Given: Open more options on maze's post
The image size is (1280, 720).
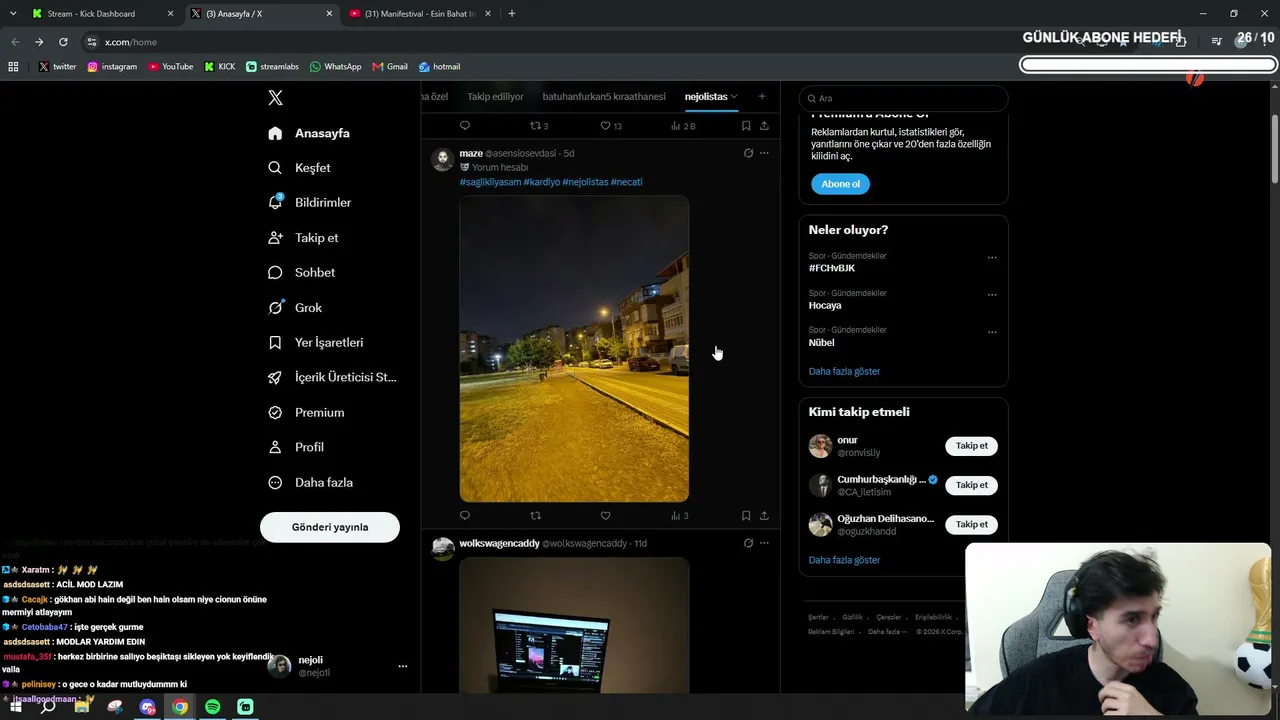Looking at the screenshot, I should point(764,153).
